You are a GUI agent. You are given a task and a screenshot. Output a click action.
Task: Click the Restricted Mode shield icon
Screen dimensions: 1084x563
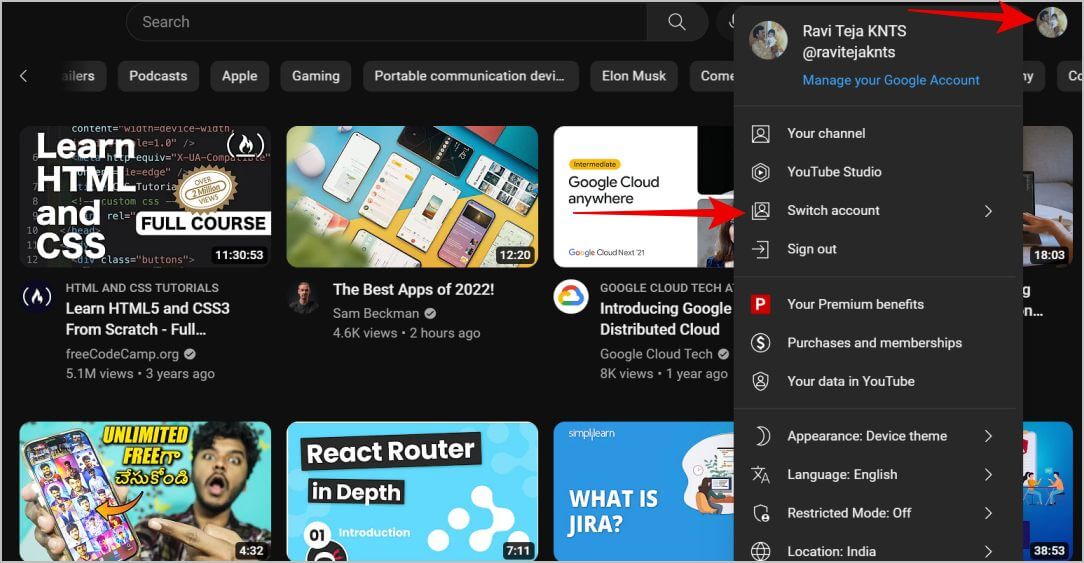(x=760, y=514)
